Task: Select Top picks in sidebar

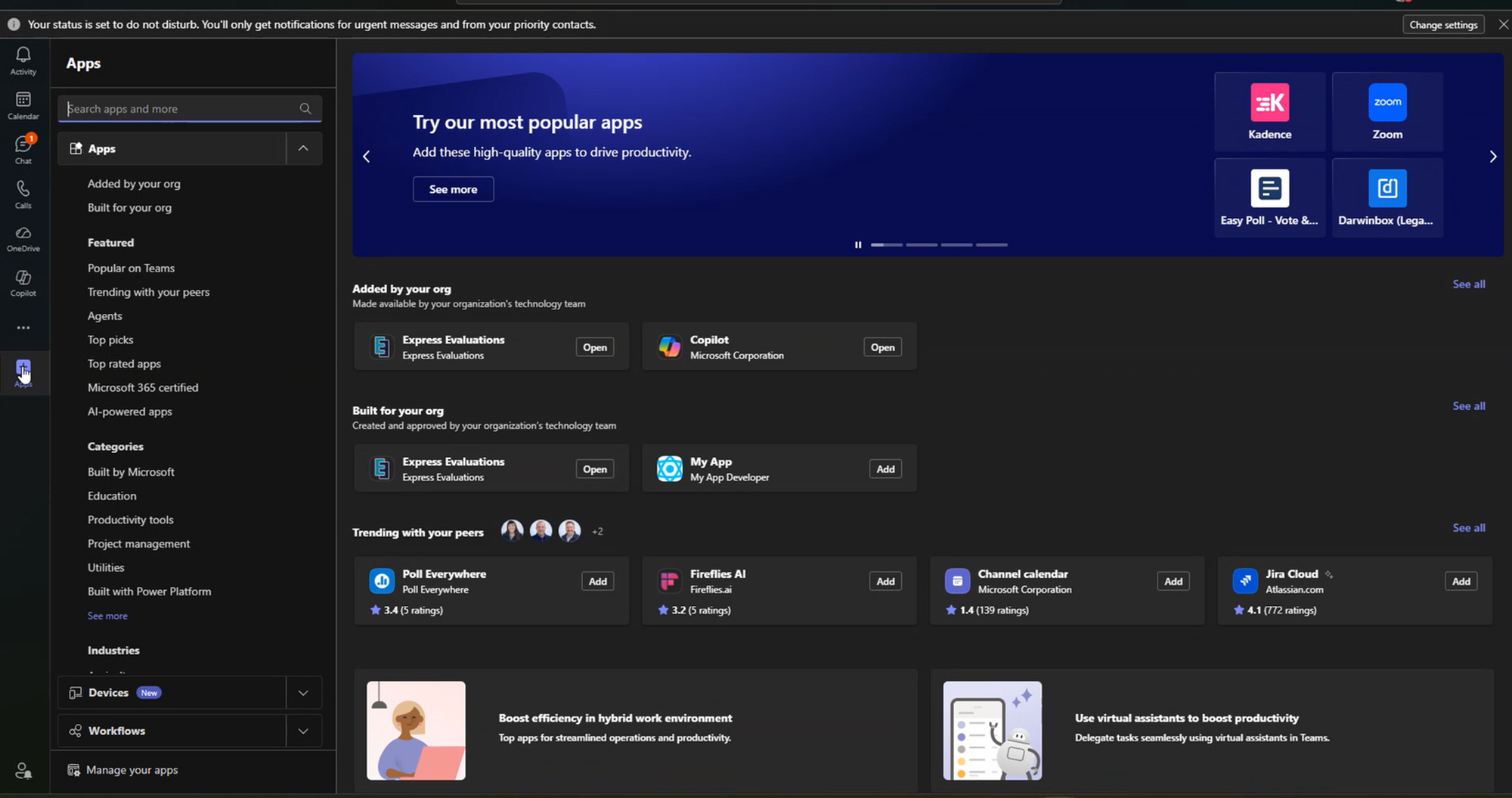Action: pyautogui.click(x=110, y=340)
